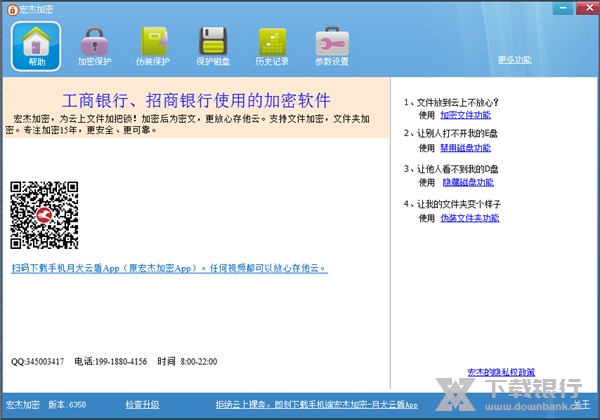Click the 禁用磁盘功能 link
Viewport: 600px width, 420px height.
(x=465, y=148)
